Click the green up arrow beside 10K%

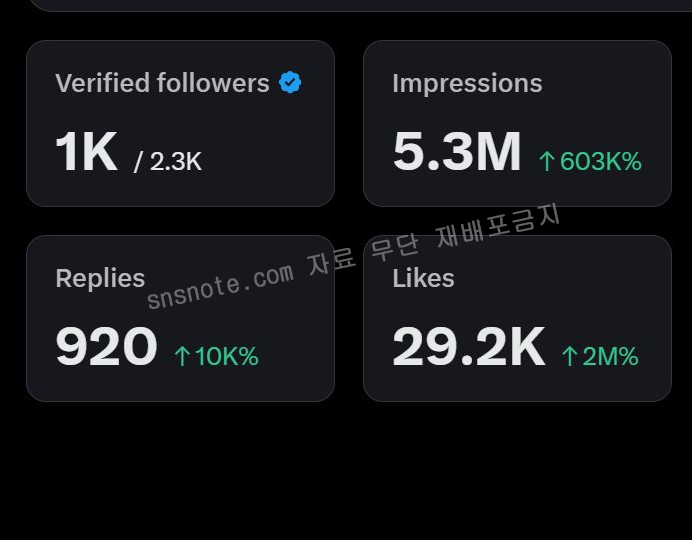[x=182, y=356]
